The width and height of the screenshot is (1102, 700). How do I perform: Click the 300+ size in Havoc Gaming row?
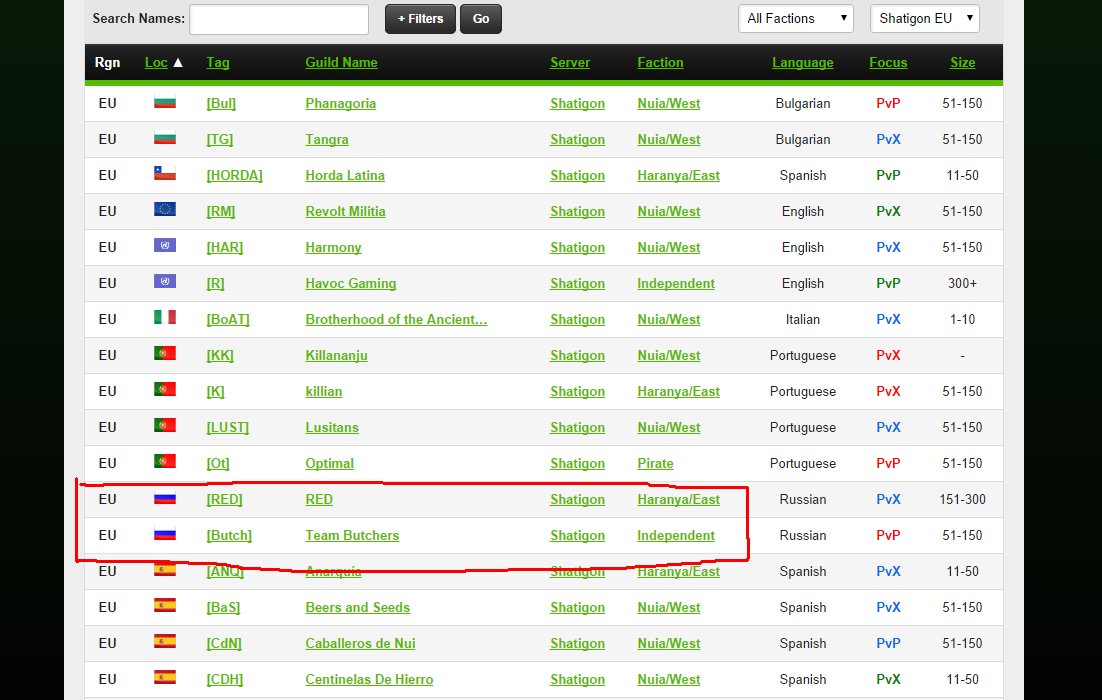(x=962, y=283)
